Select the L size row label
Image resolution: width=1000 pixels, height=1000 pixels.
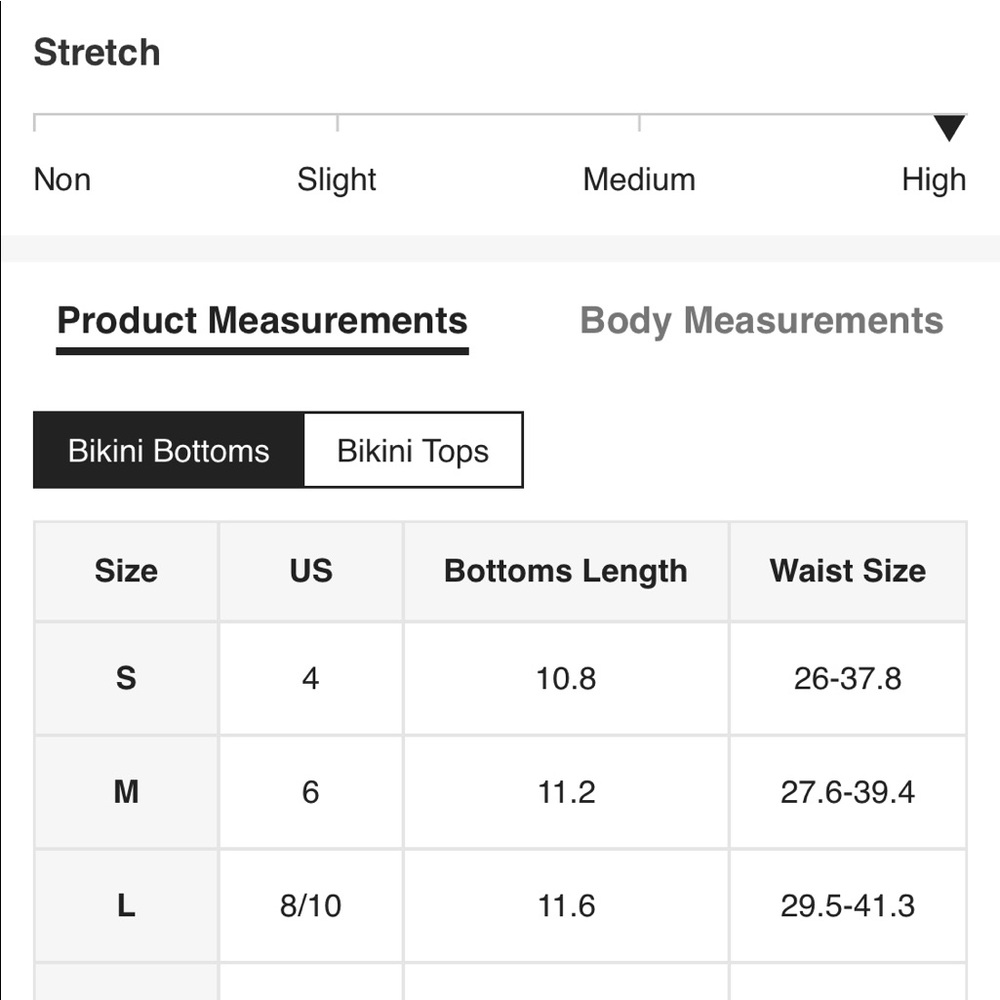click(126, 906)
